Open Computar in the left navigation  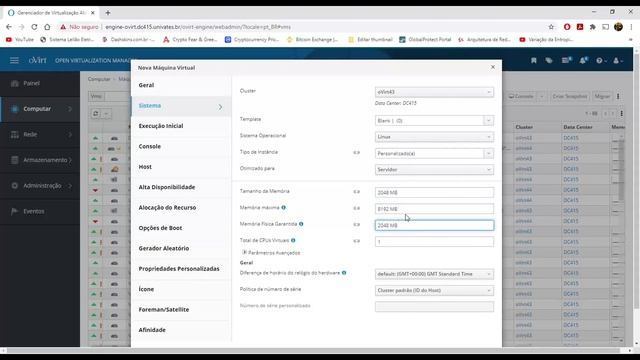(40, 109)
